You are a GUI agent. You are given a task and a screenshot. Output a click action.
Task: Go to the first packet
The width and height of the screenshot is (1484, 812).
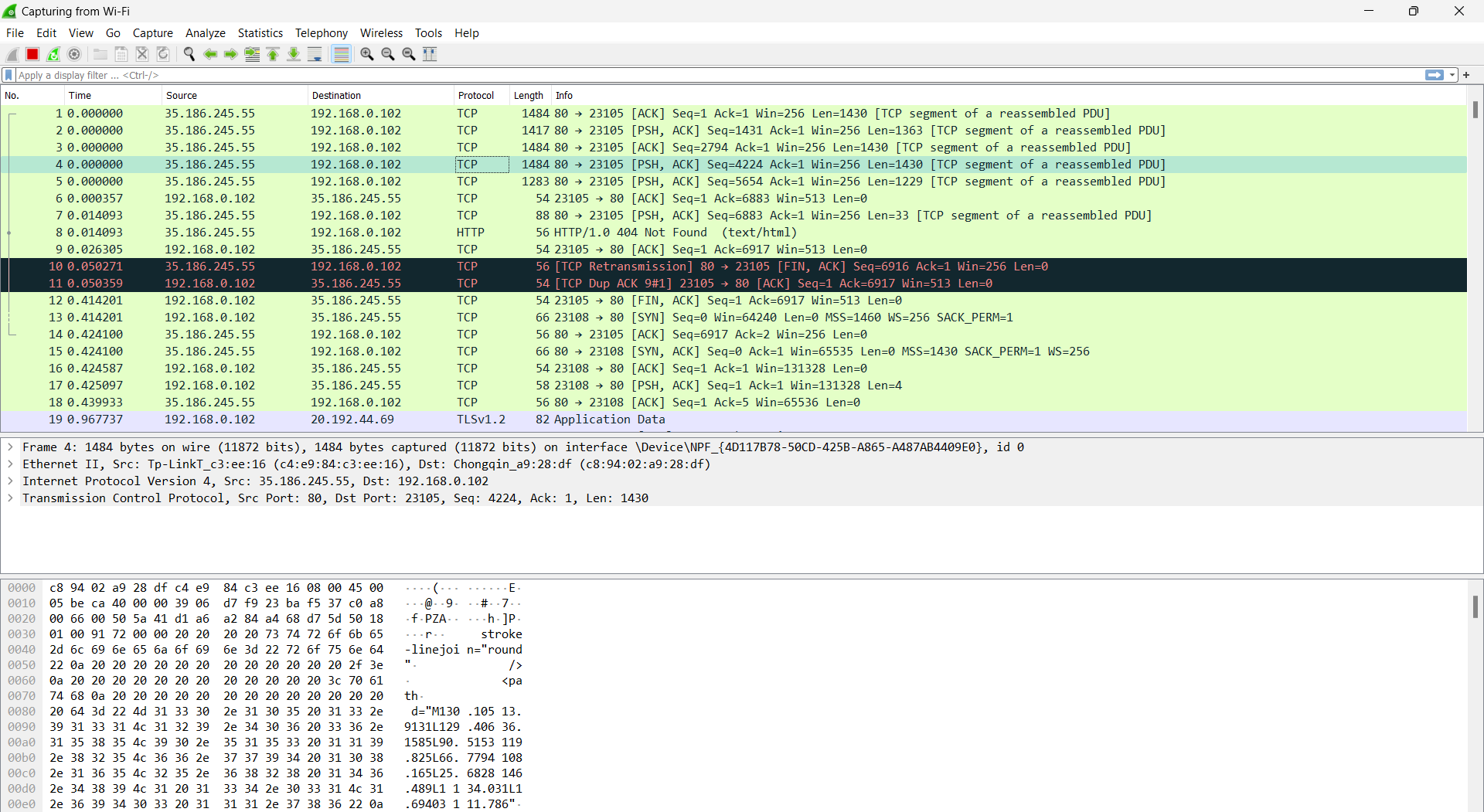tap(273, 54)
